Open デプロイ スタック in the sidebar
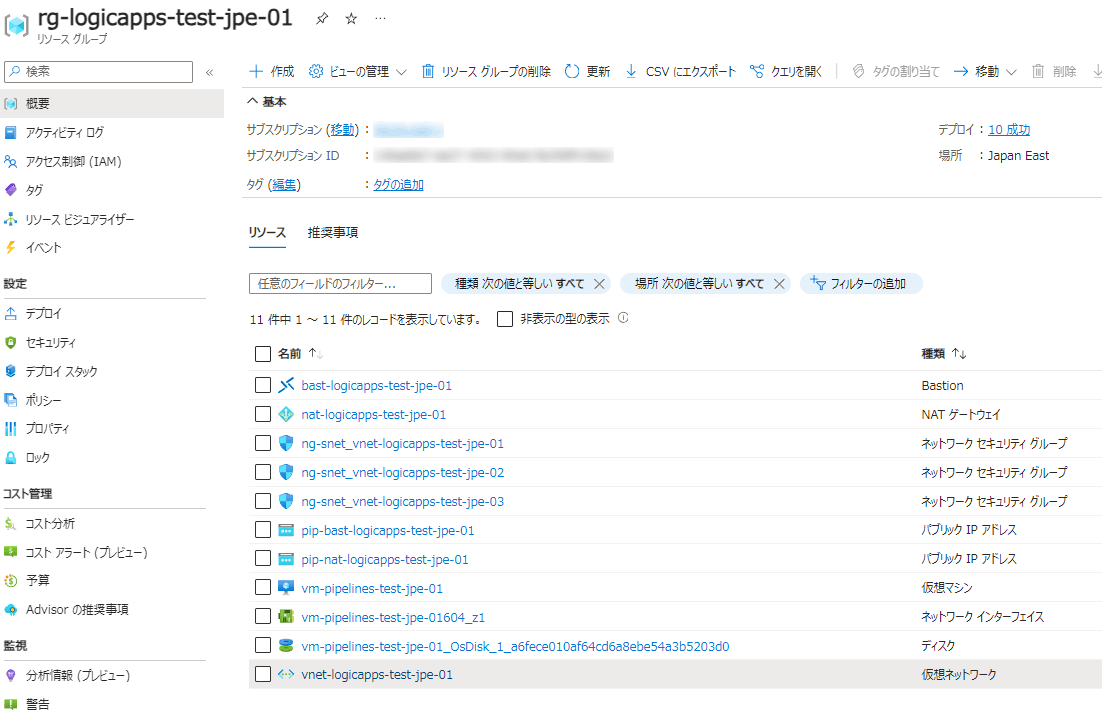 pyautogui.click(x=61, y=371)
